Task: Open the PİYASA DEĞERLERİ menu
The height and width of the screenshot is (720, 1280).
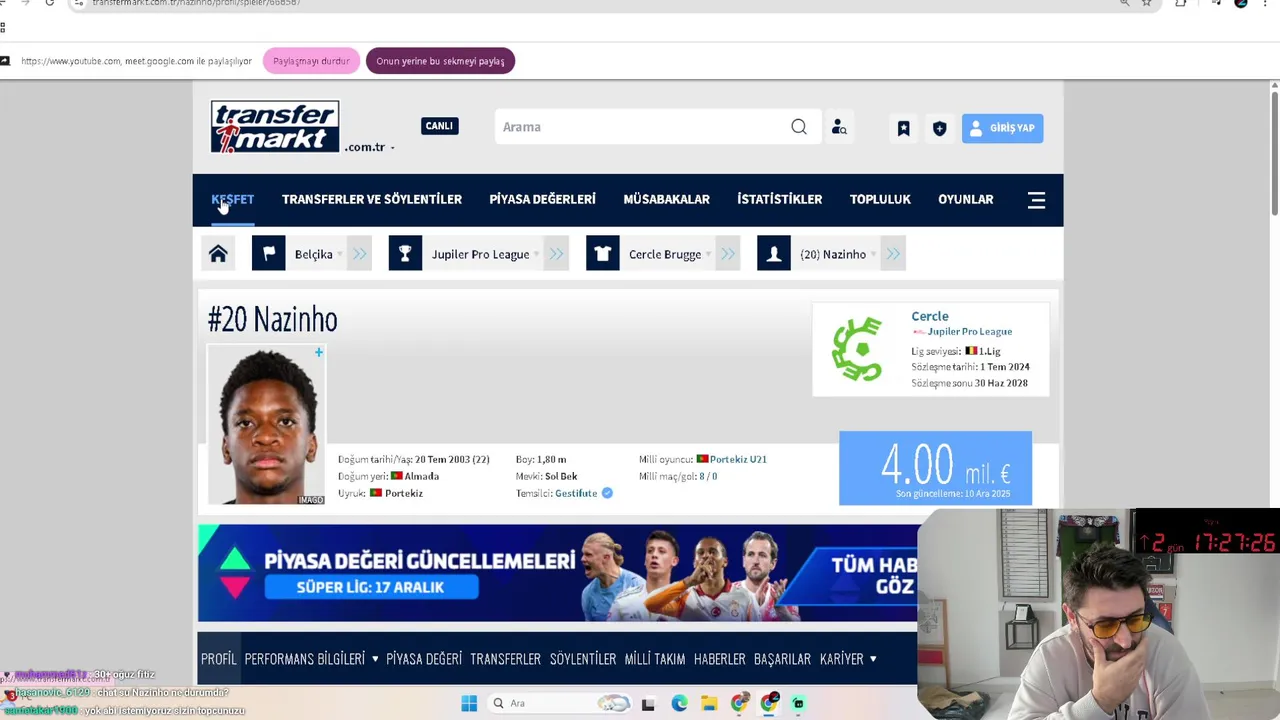Action: pyautogui.click(x=542, y=199)
